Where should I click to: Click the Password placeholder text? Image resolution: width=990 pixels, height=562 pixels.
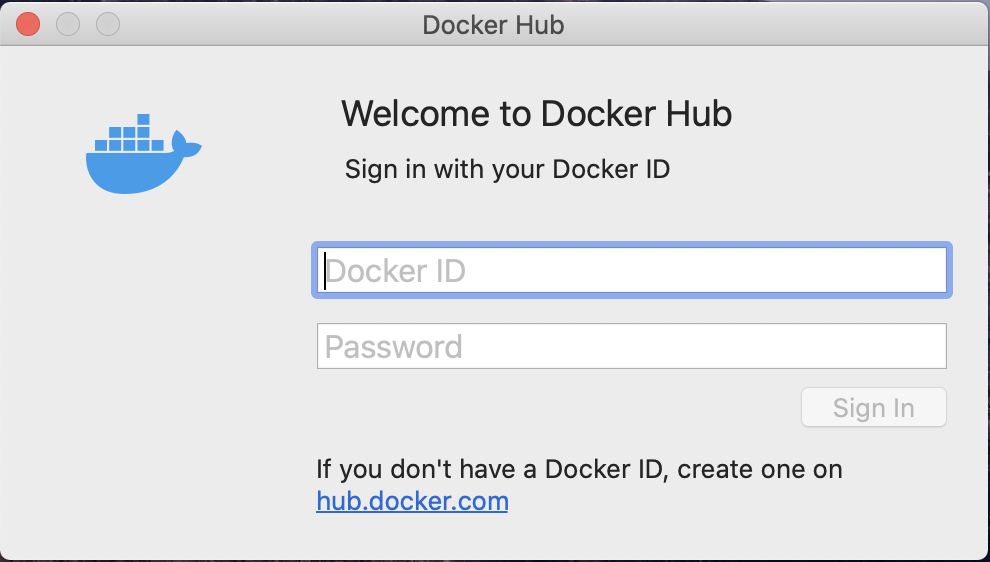[393, 347]
